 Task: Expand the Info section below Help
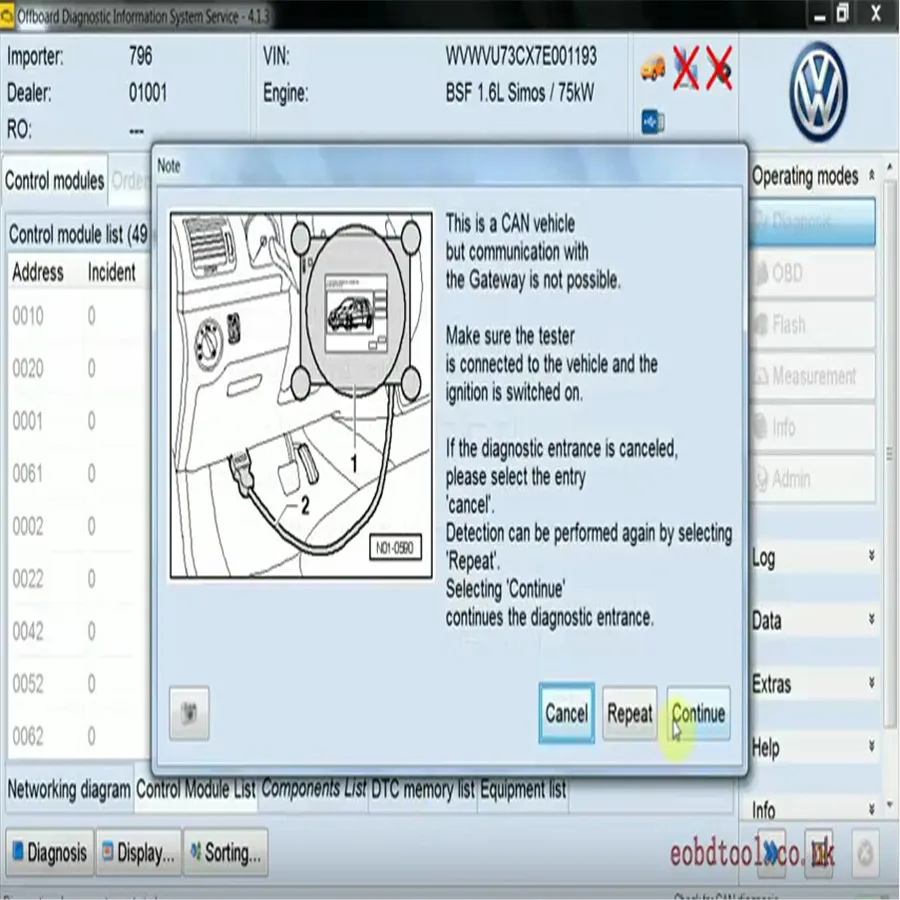pyautogui.click(x=872, y=809)
